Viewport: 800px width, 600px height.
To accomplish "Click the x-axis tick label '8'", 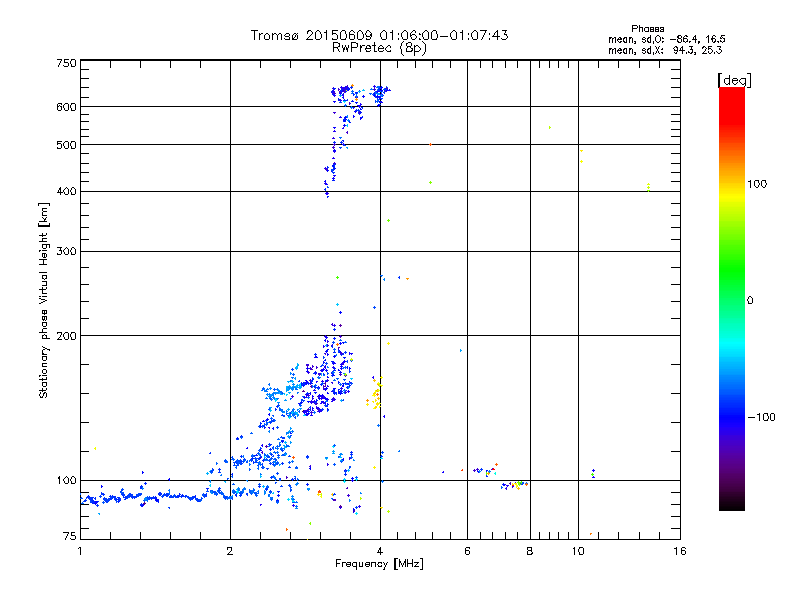I will click(530, 551).
